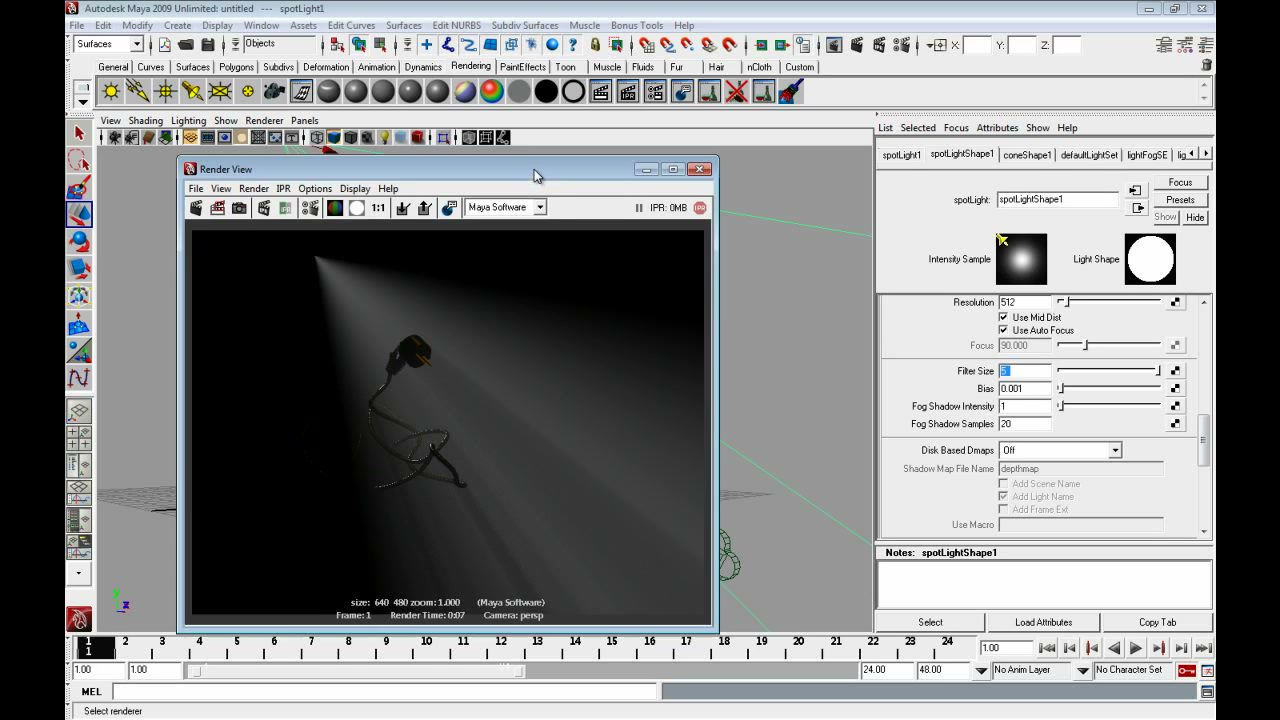Click the Fog Shadow Intensity slider
The height and width of the screenshot is (720, 1280).
1109,407
